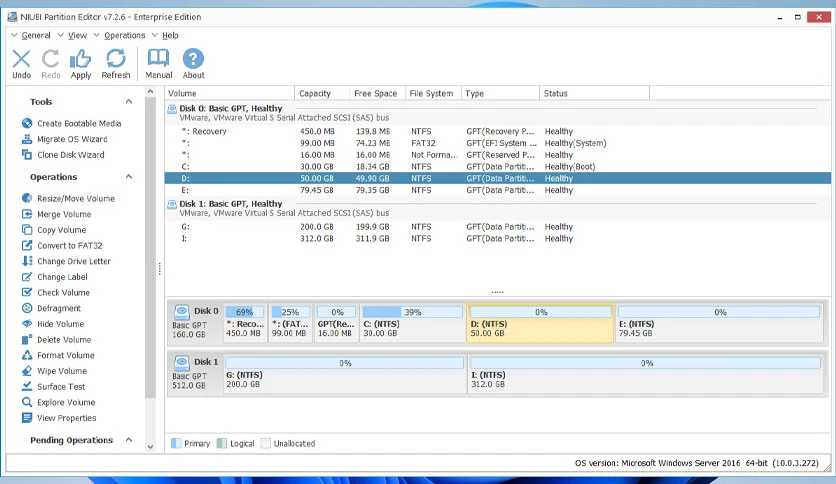Open the Clone Disk Wizard
Viewport: 836px width, 484px height.
(63, 155)
